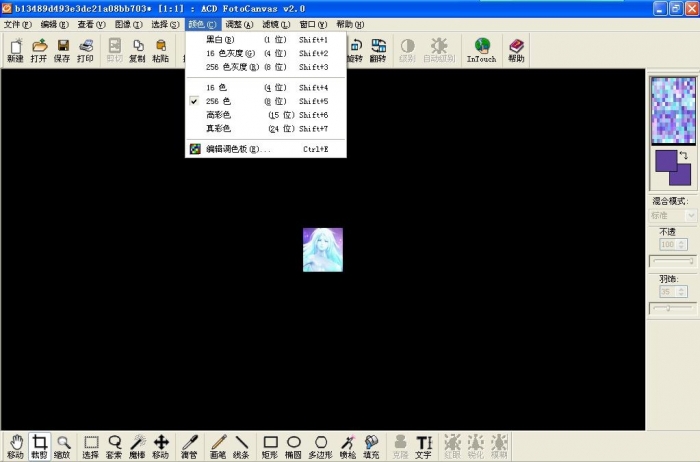Click the 打开 (Open) folder icon

pos(39,50)
